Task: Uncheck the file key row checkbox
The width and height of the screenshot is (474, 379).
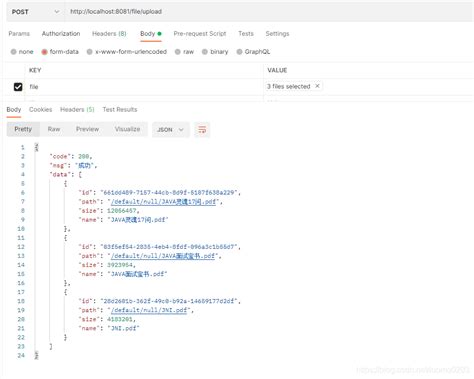Action: [18, 87]
